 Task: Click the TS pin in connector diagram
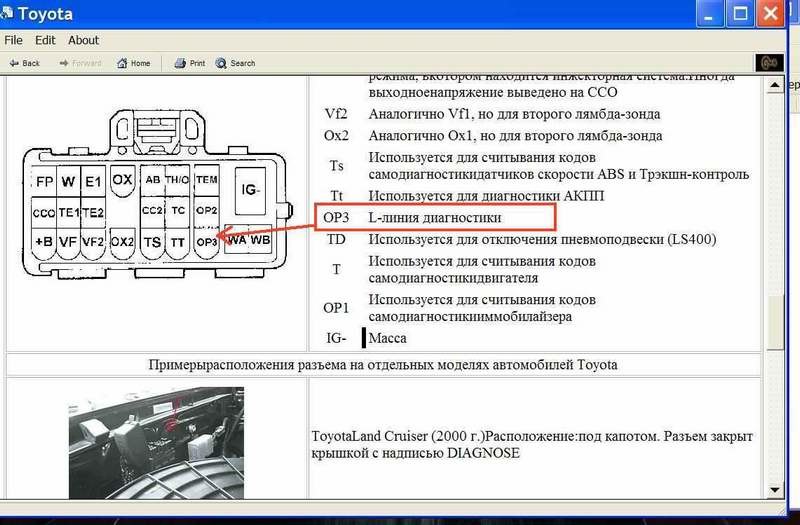tap(152, 242)
